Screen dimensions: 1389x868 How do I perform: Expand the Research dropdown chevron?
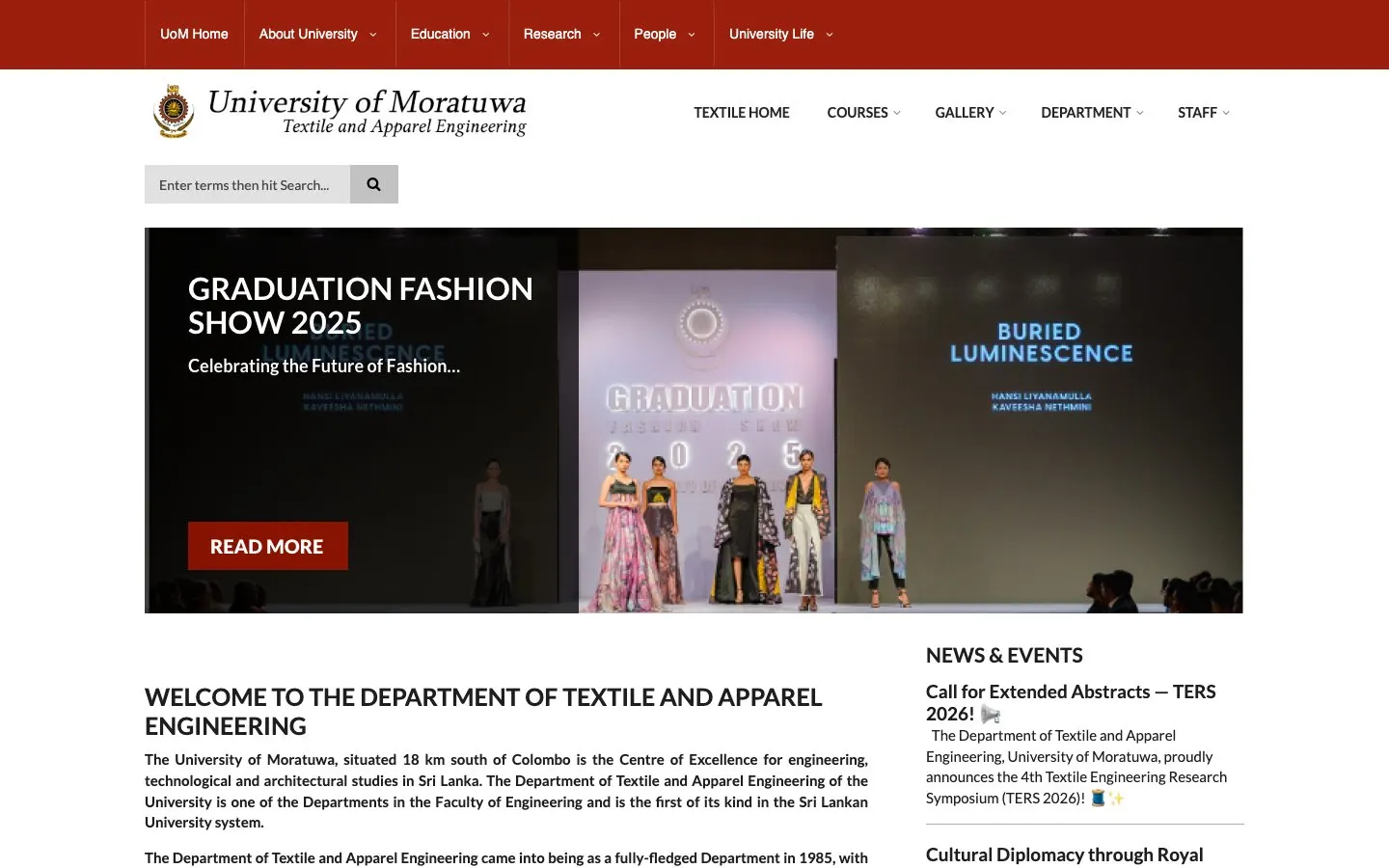pos(597,35)
